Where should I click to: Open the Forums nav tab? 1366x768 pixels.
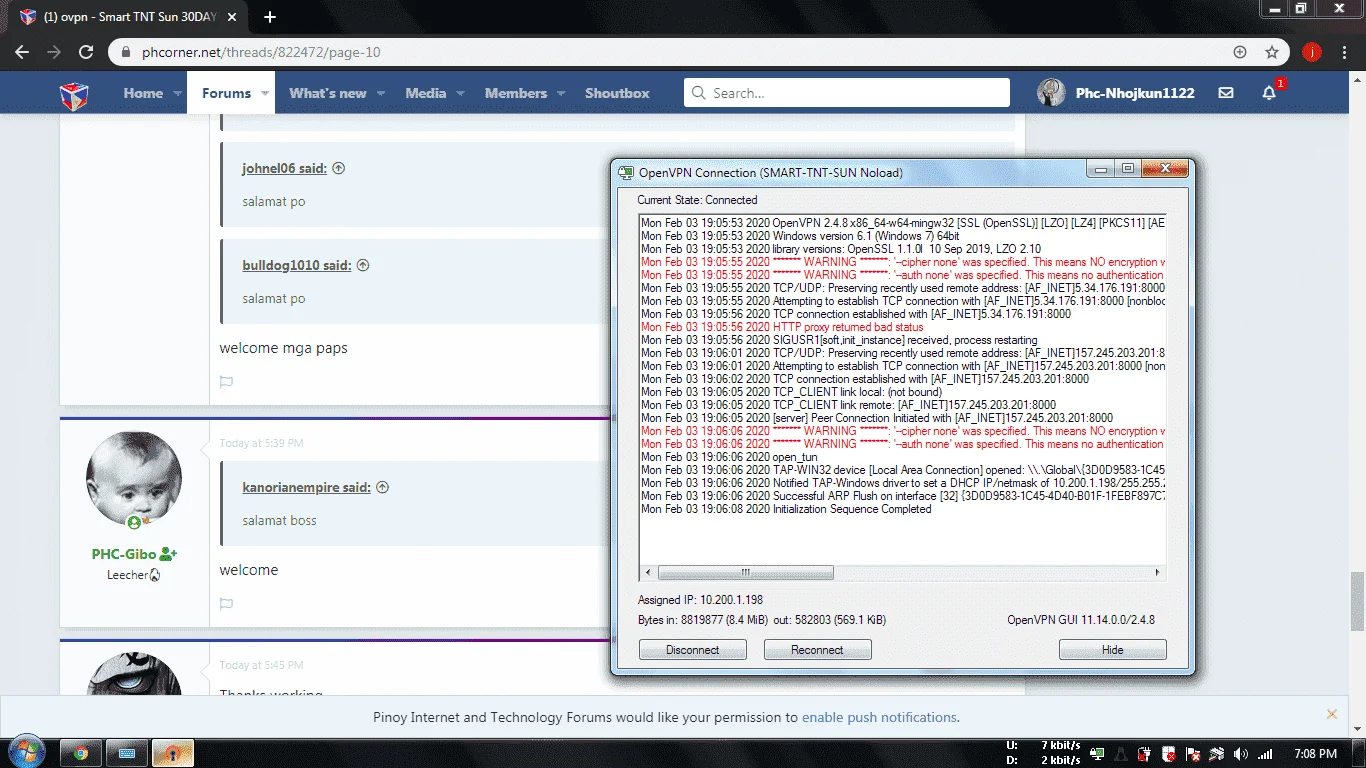[x=226, y=93]
